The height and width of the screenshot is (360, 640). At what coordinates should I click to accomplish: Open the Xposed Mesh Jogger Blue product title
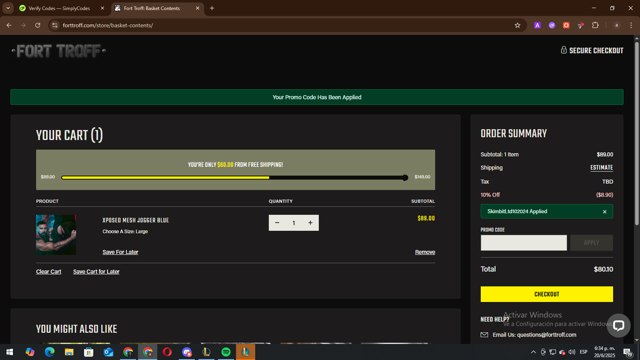tap(136, 220)
